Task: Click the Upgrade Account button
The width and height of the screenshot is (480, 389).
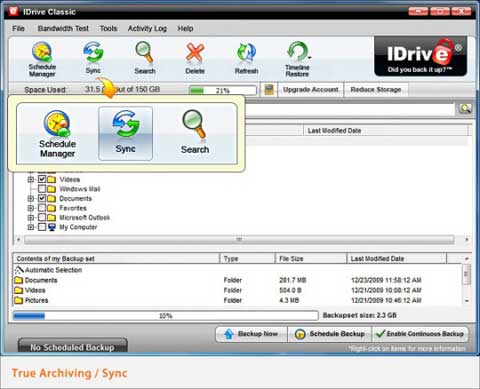Action: (x=311, y=89)
